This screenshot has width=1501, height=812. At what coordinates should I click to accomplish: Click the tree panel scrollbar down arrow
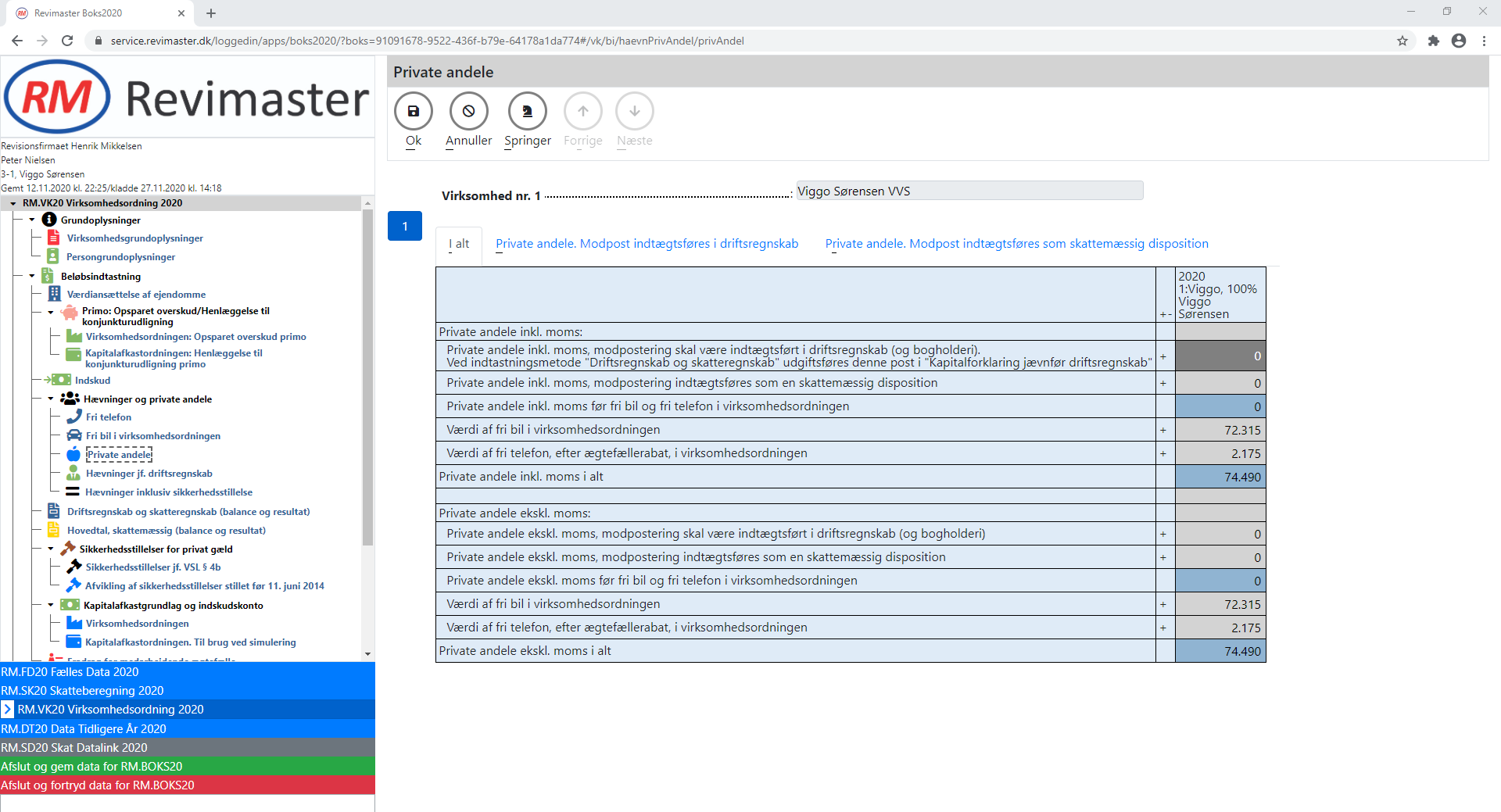tap(367, 654)
